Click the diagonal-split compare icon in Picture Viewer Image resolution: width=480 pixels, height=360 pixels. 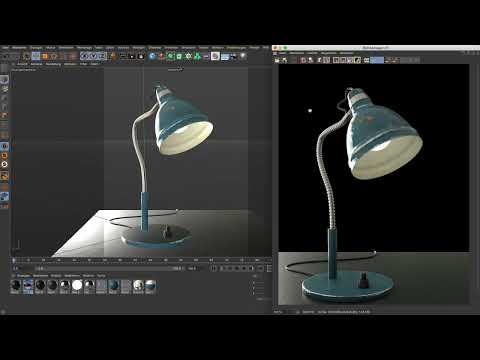[357, 60]
